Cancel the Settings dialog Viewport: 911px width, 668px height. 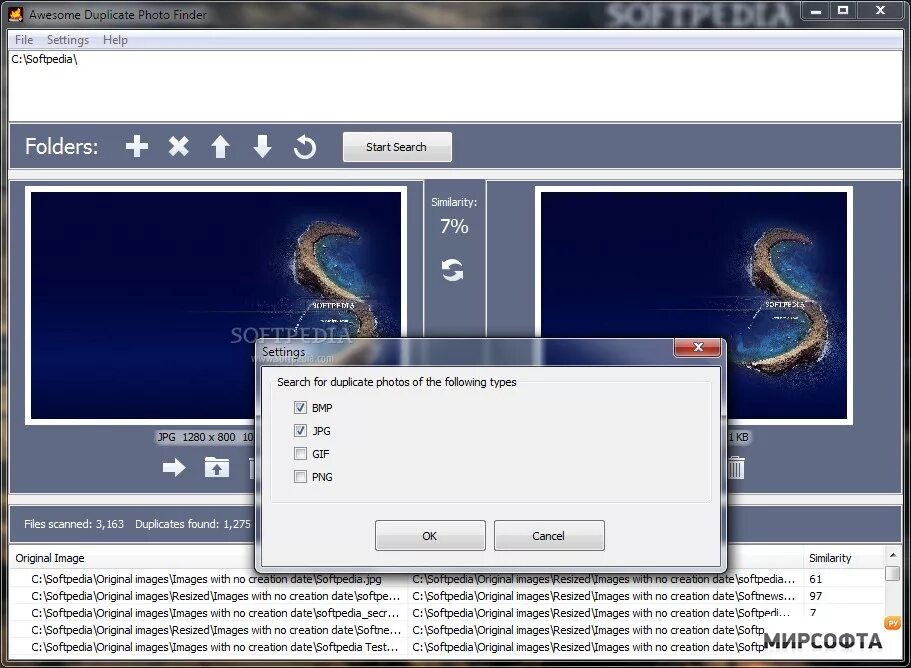point(549,536)
